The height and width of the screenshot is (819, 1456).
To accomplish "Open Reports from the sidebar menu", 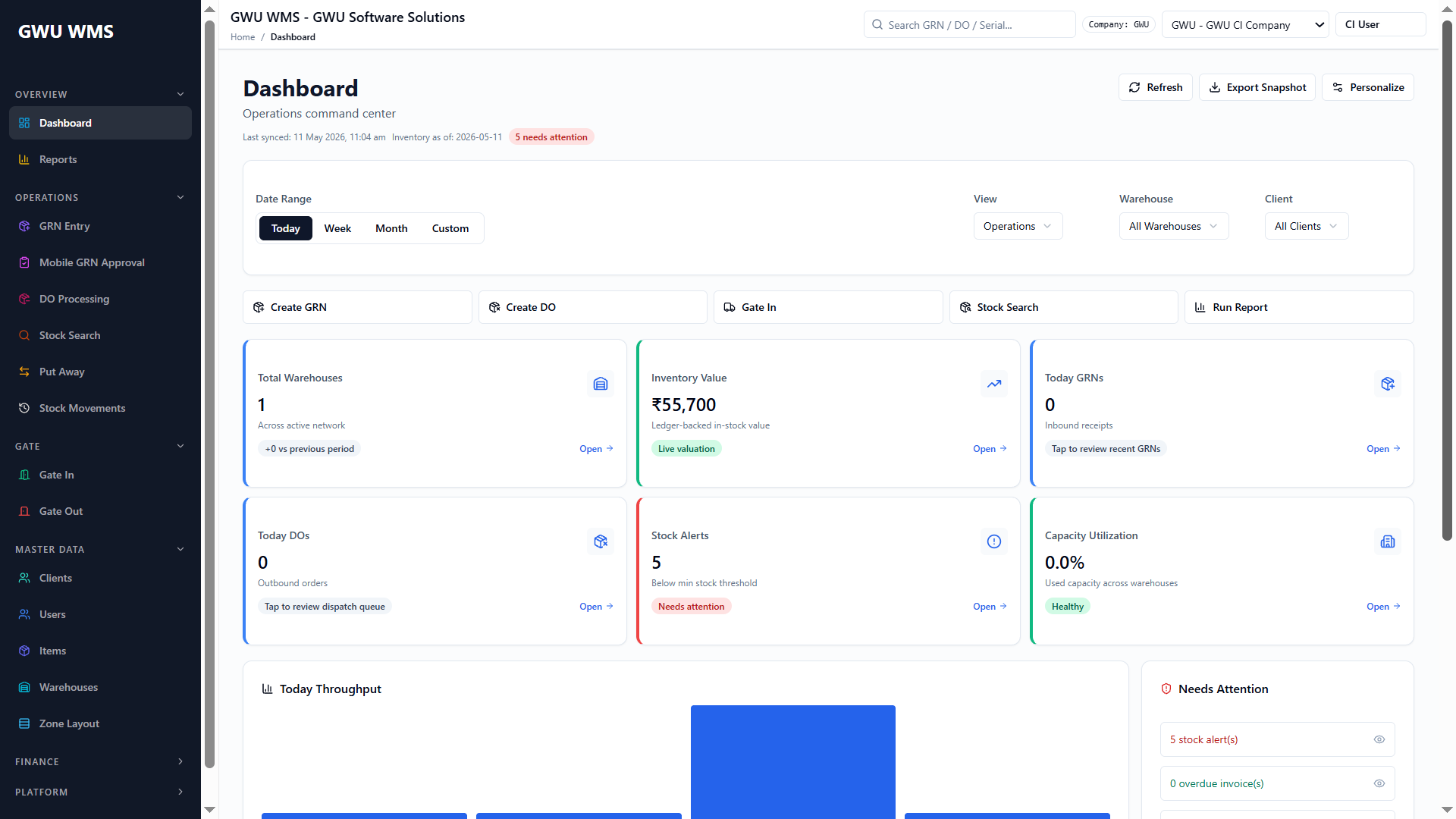I will [x=100, y=159].
